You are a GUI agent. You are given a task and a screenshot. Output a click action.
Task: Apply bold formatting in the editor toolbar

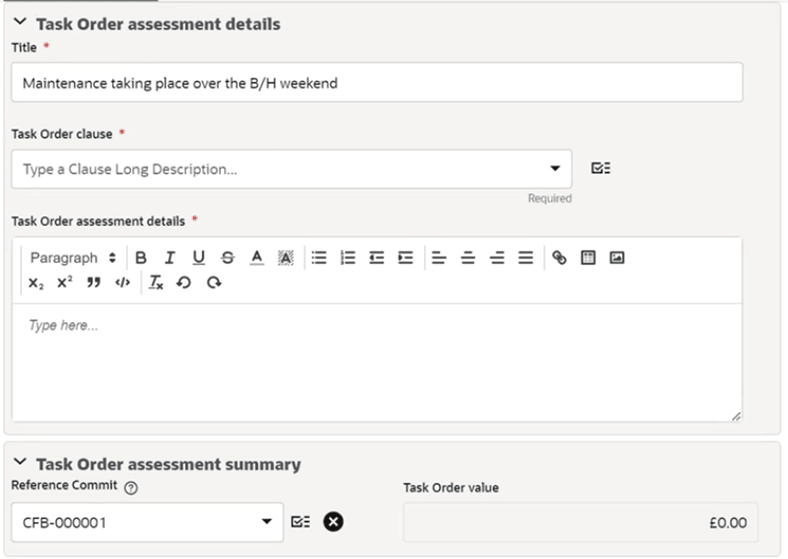141,258
